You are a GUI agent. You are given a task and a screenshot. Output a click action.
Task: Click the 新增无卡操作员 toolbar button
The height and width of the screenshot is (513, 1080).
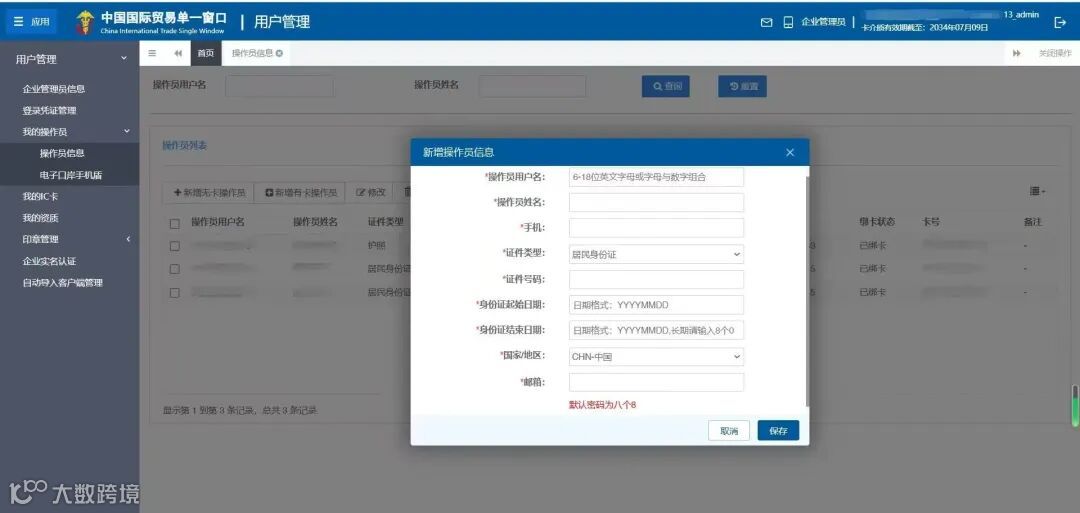(209, 193)
